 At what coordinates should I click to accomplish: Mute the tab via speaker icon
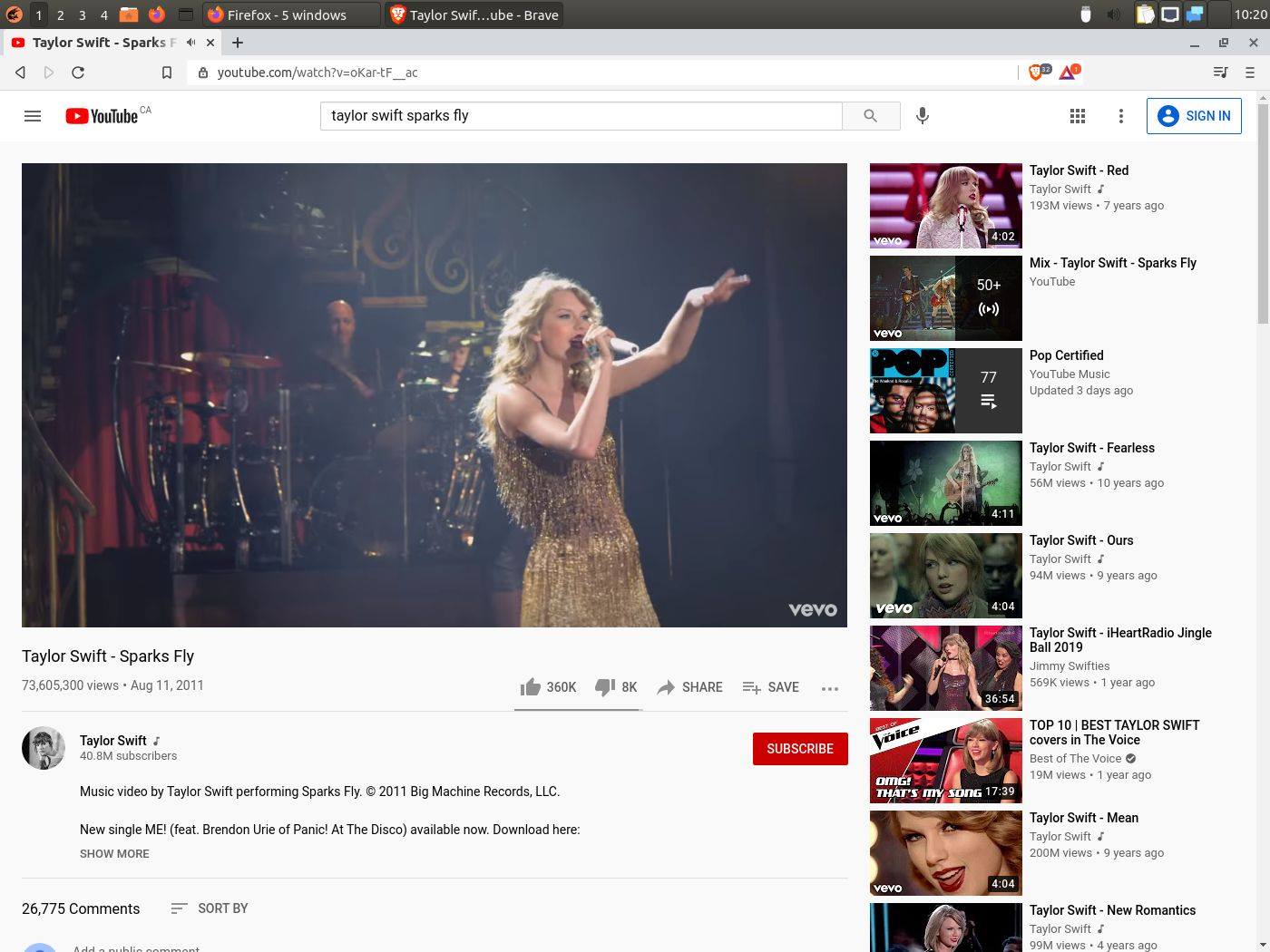(x=191, y=43)
